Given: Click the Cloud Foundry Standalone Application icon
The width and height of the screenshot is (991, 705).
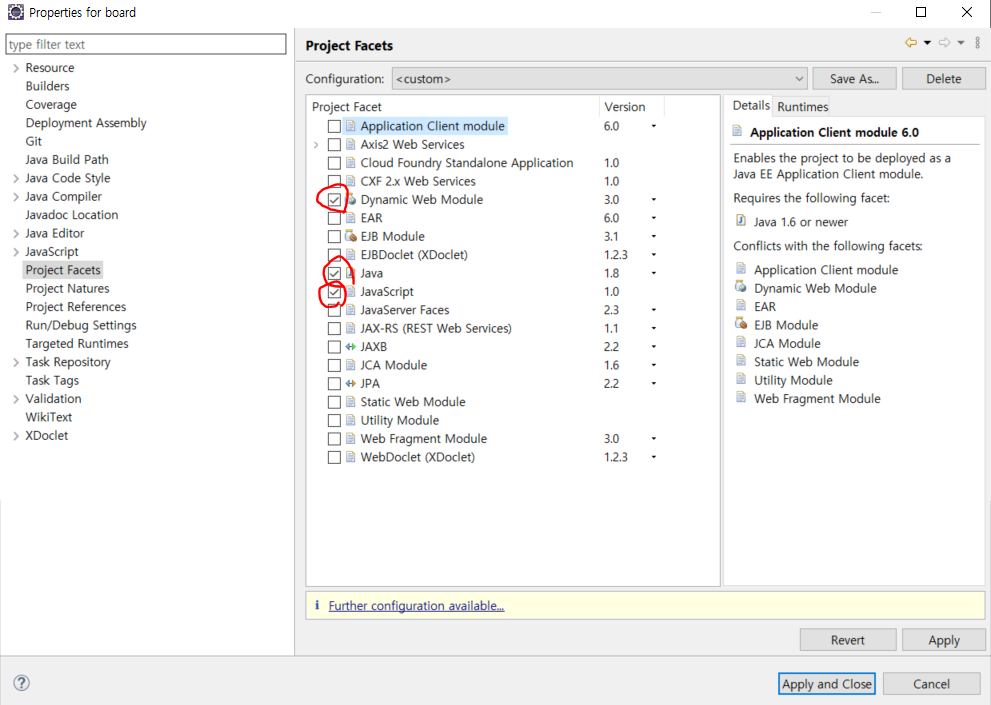Looking at the screenshot, I should 351,163.
